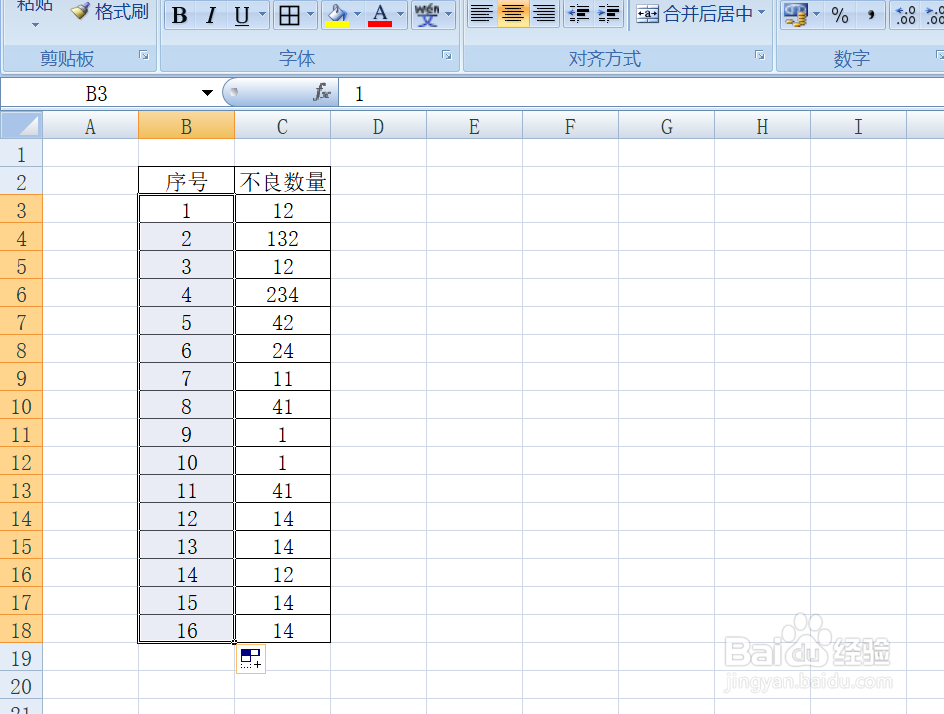Apply comma thousands separator style
The image size is (944, 714).
(x=869, y=16)
